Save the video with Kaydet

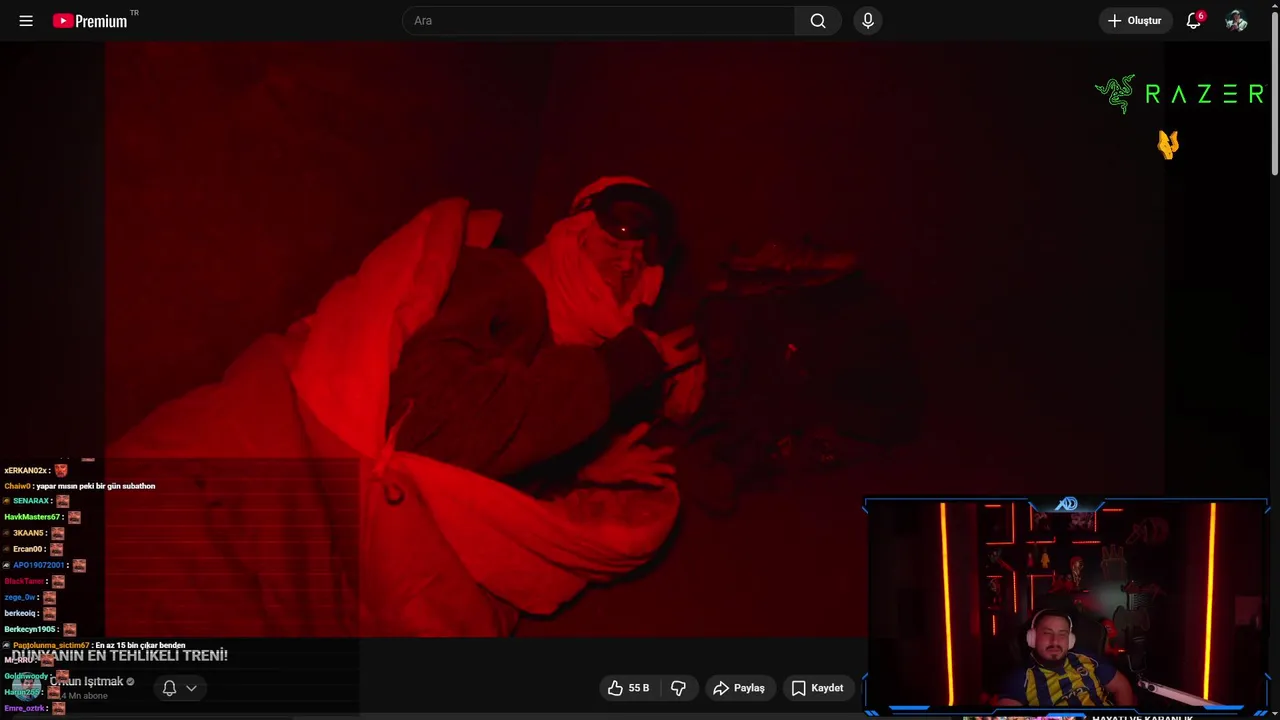(x=817, y=688)
